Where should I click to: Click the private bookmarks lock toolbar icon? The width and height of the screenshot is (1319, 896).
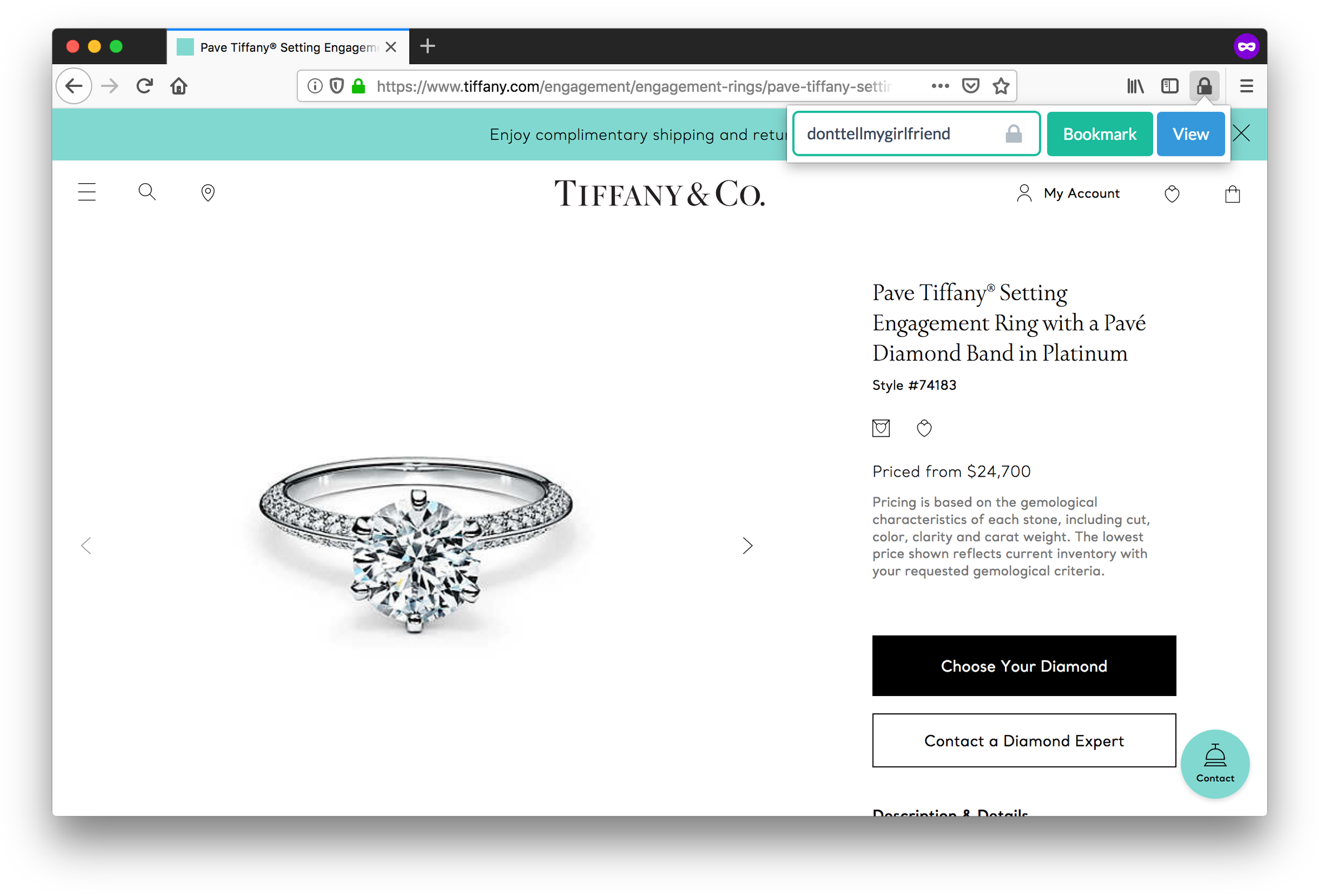[1204, 86]
